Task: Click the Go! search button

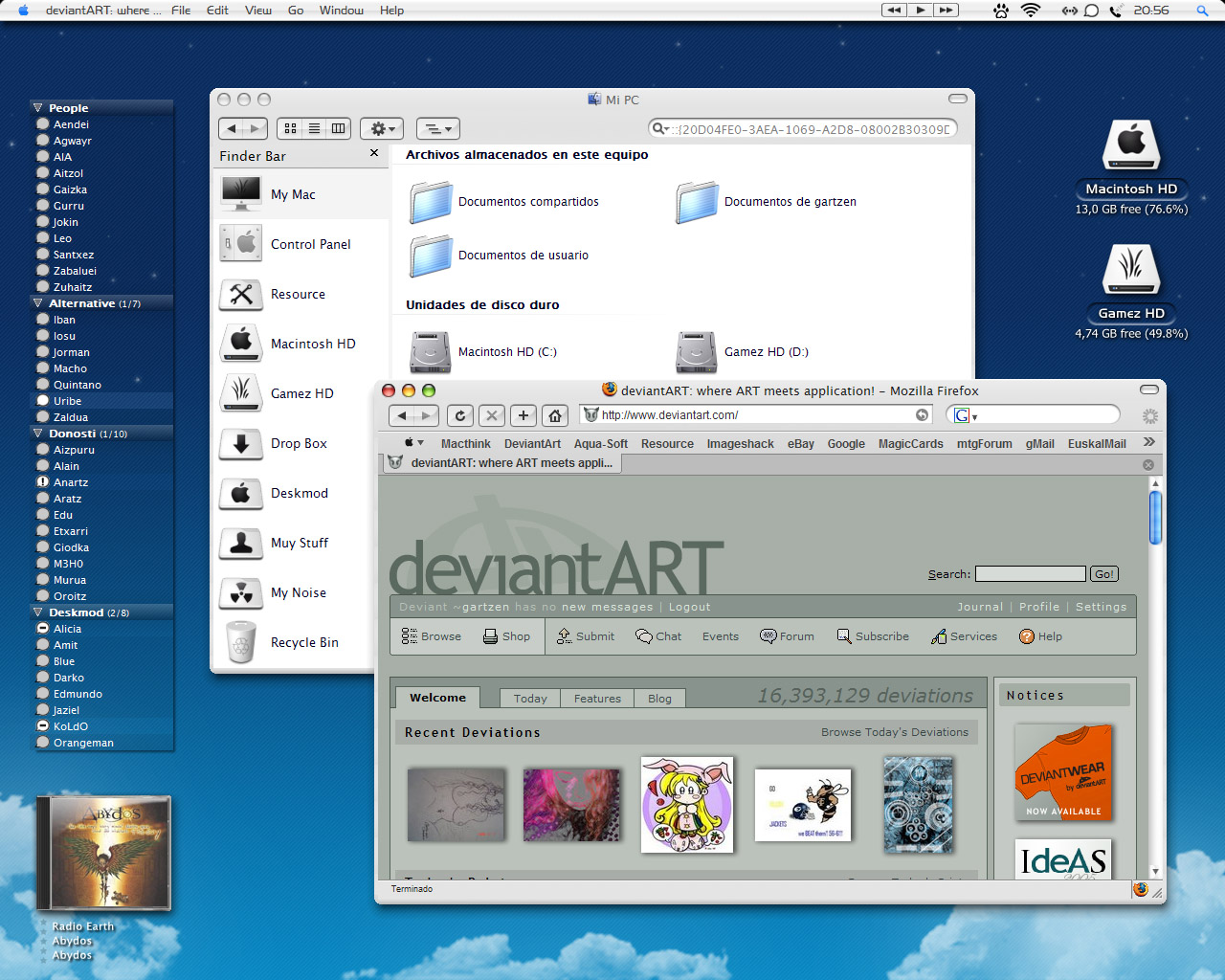Action: click(1104, 574)
